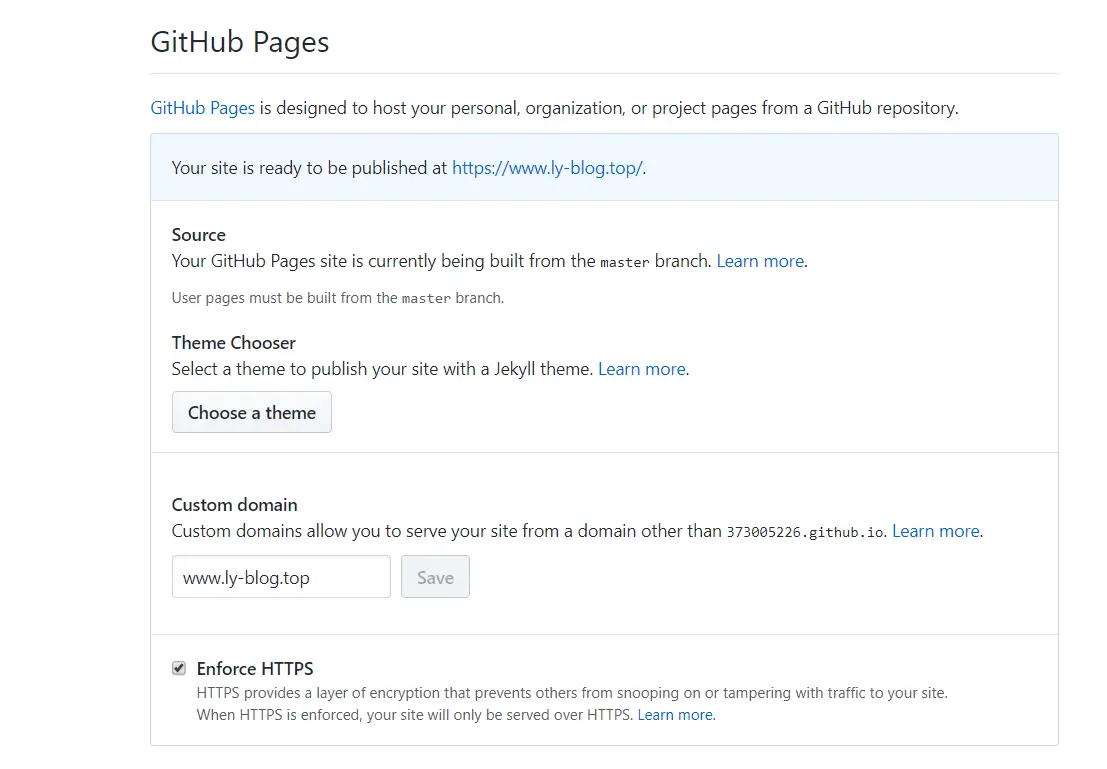Click the 373005226.github.io domain text
The width and height of the screenshot is (1107, 769).
pyautogui.click(x=806, y=532)
